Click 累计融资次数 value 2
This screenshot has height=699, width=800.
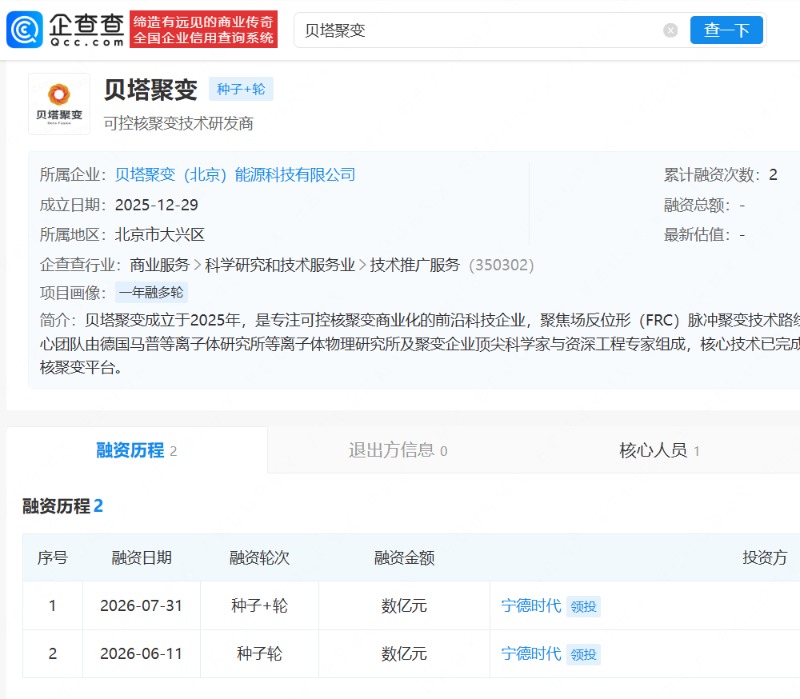point(773,175)
